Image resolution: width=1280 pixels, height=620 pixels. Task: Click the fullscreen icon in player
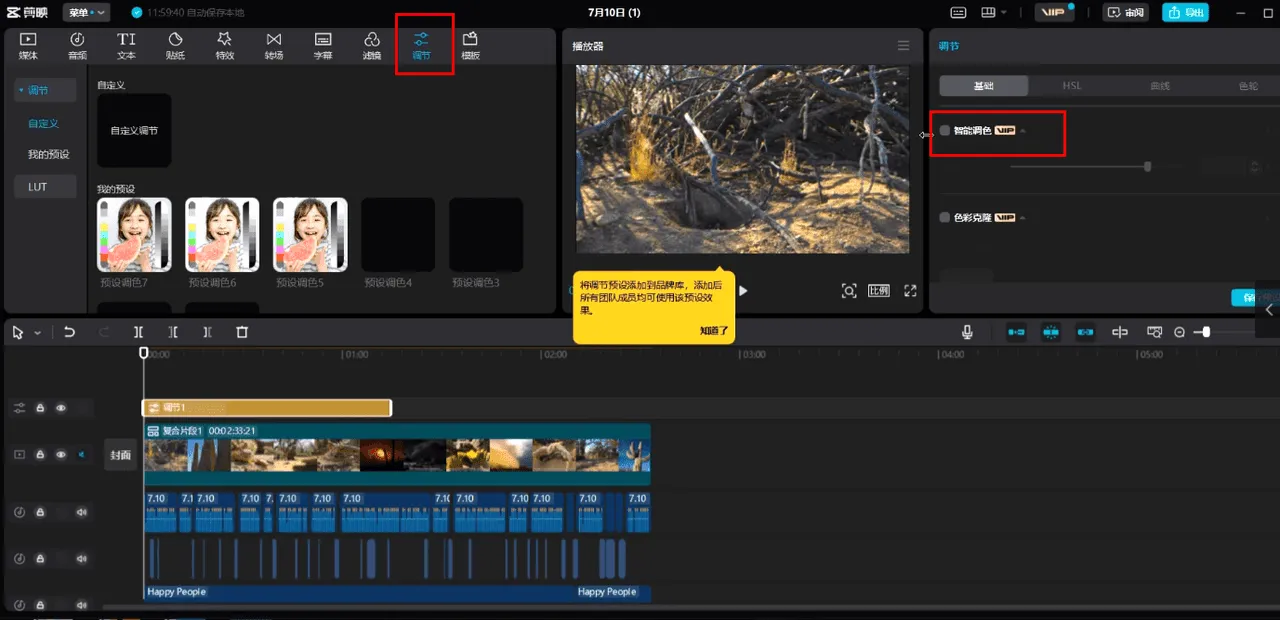click(910, 291)
